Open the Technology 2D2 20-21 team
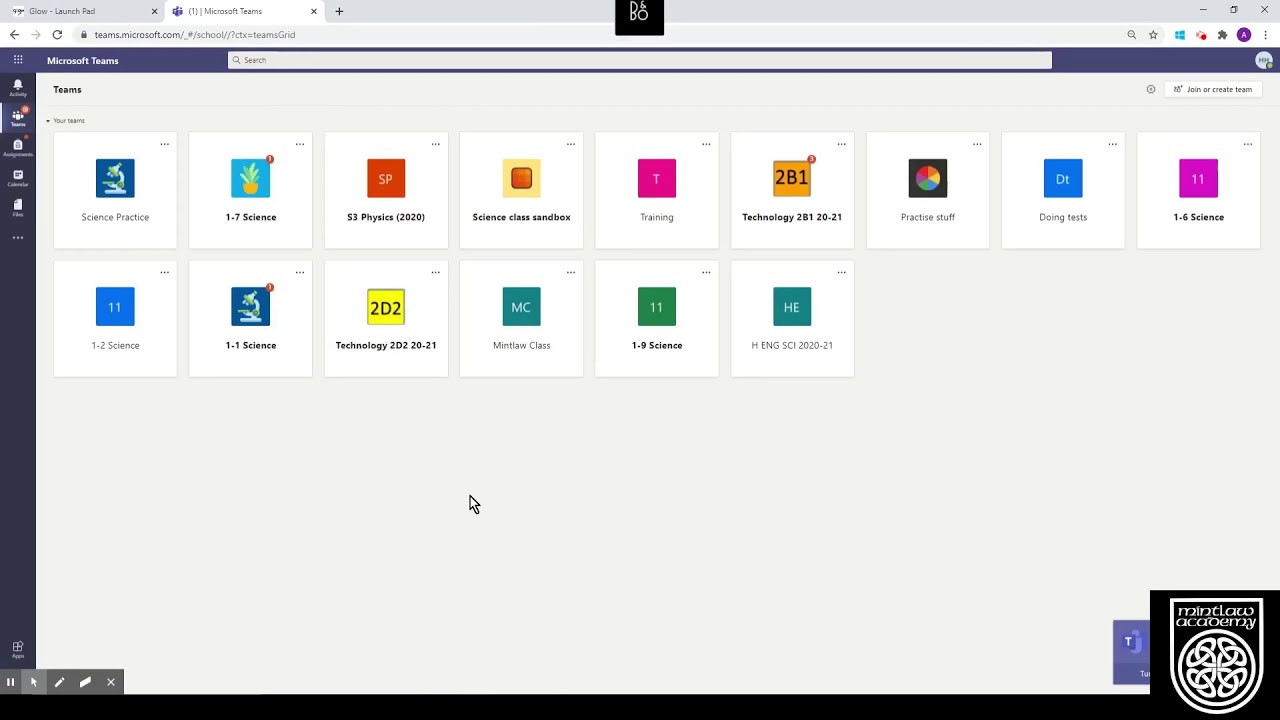This screenshot has width=1280, height=720. coord(386,318)
